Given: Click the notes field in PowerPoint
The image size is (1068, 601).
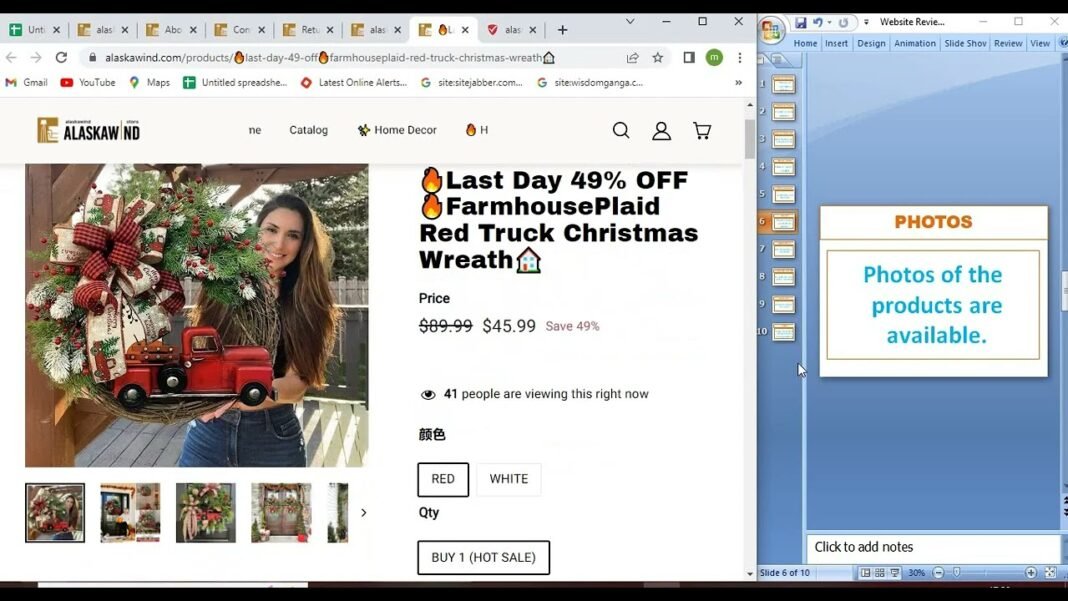Looking at the screenshot, I should (x=930, y=547).
